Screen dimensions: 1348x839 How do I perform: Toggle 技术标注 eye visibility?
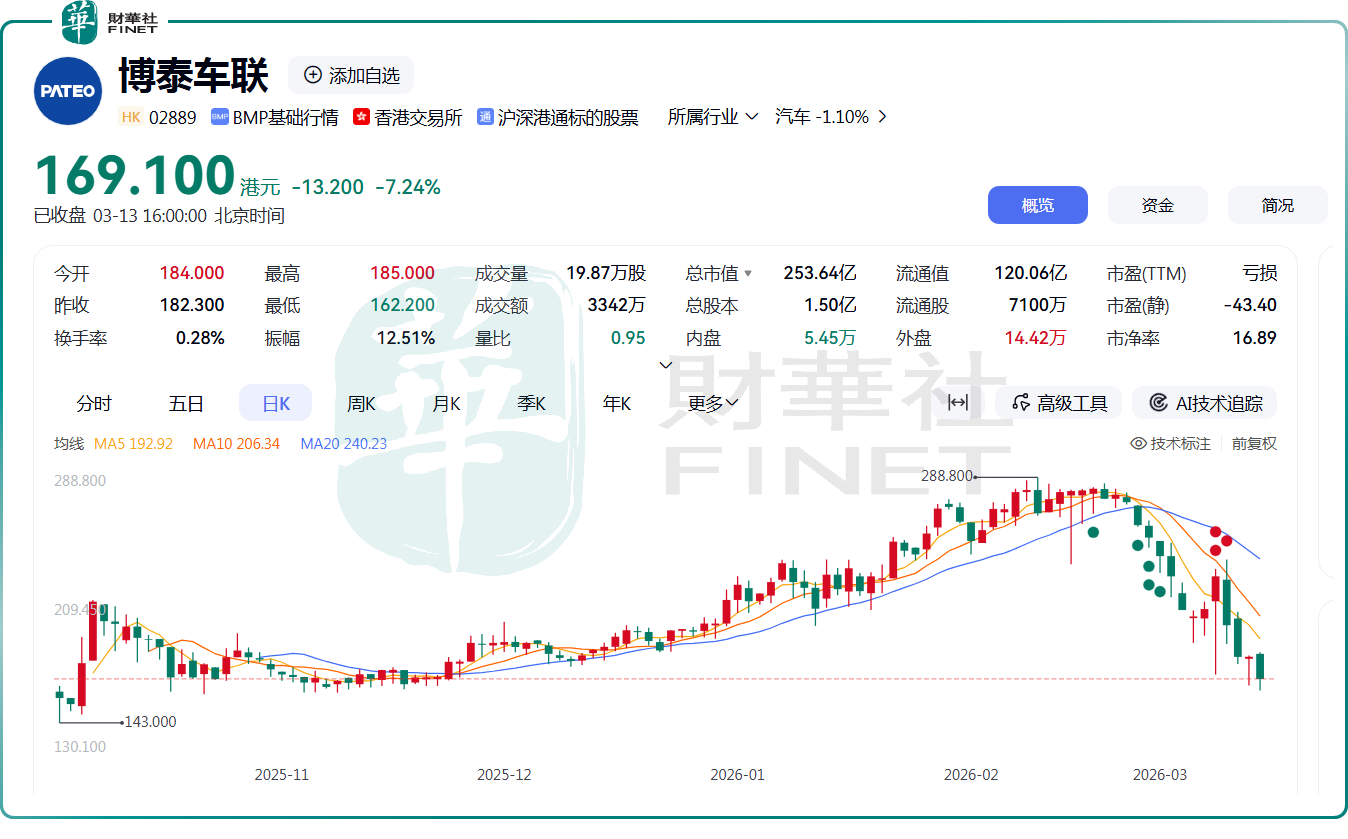1138,443
